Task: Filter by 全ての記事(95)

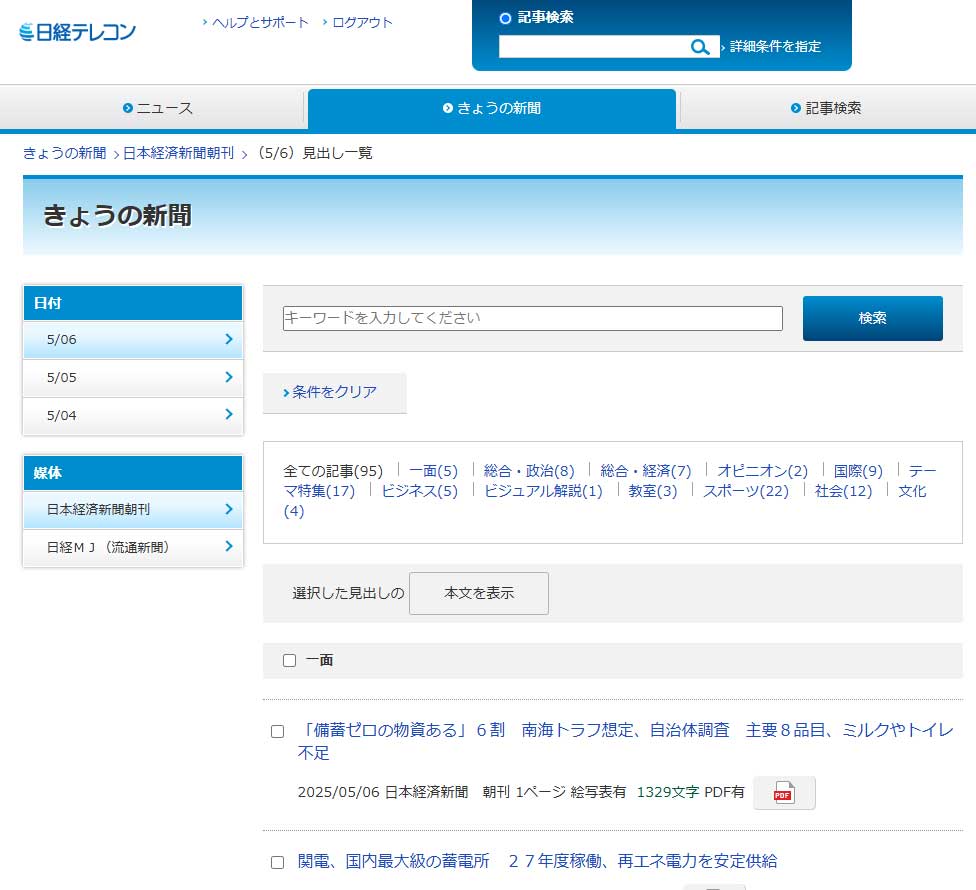Action: [x=333, y=471]
